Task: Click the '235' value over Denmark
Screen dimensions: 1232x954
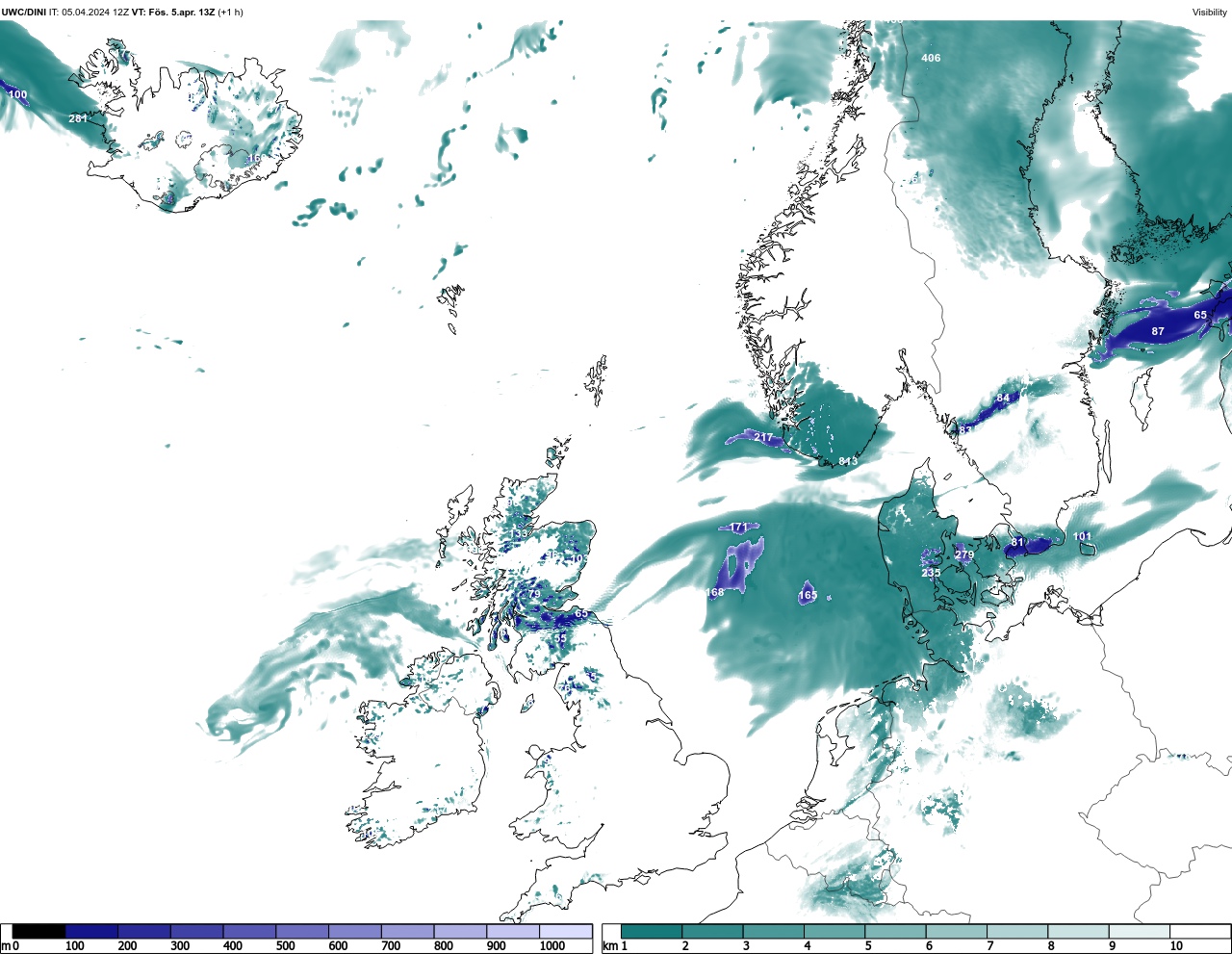Action: coord(931,573)
